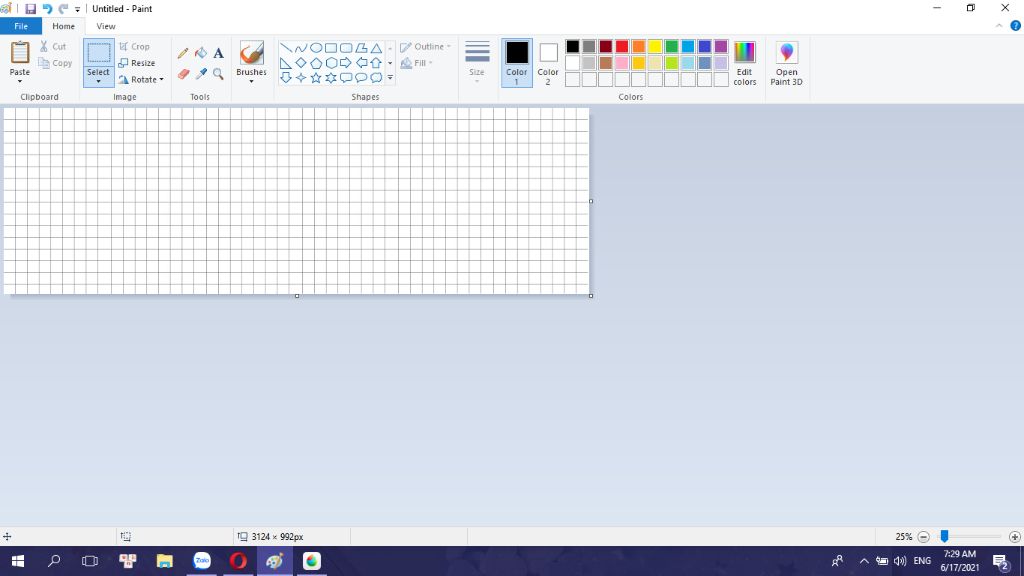This screenshot has width=1024, height=576.
Task: Select the Eraser tool
Action: point(184,74)
